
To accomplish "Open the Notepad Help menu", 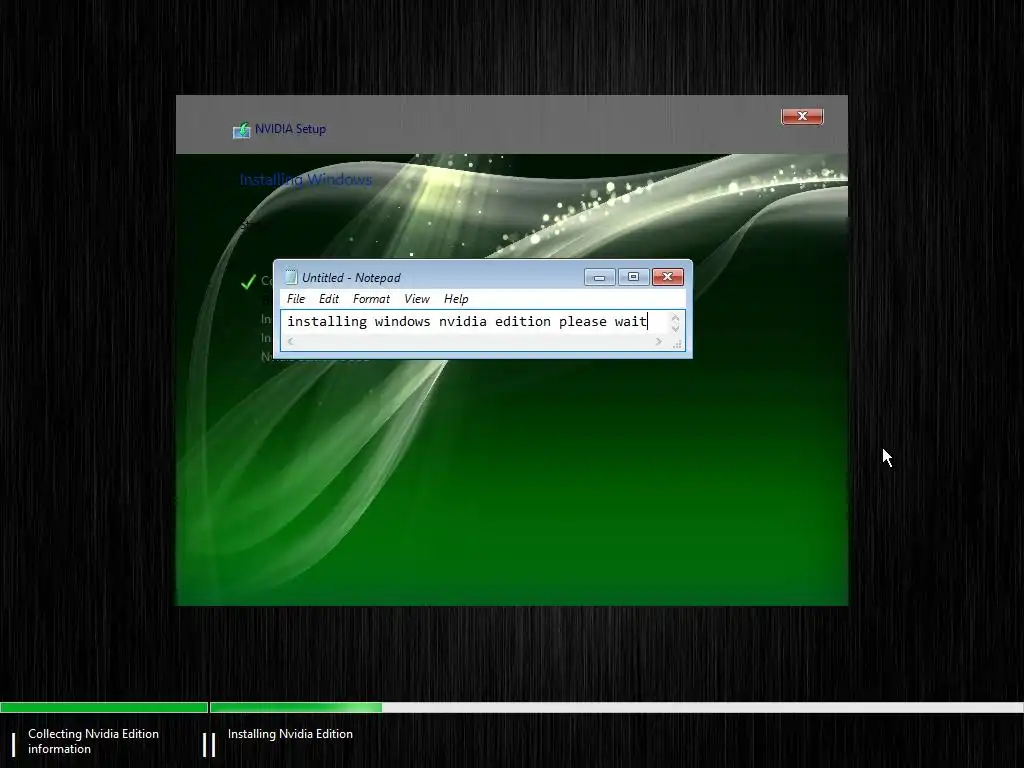I will coord(456,298).
